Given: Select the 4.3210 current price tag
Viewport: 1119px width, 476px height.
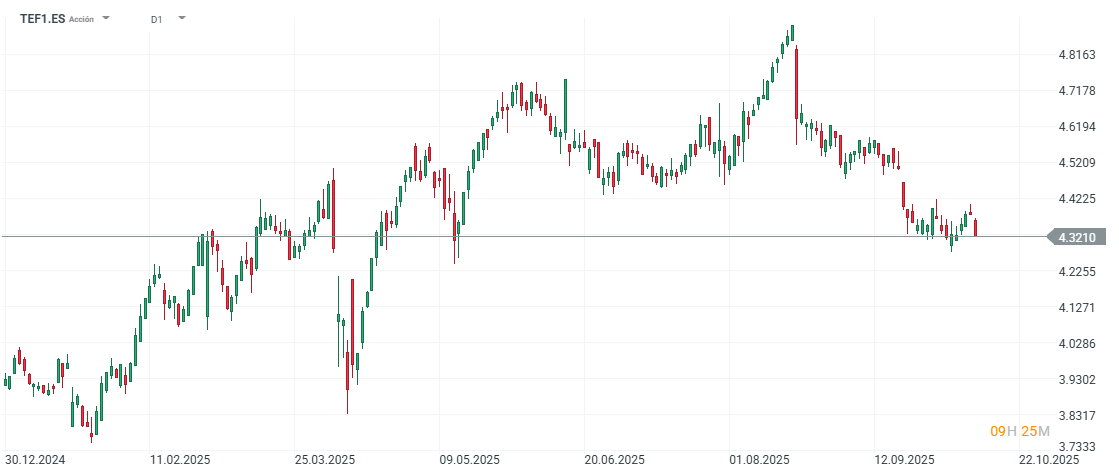Looking at the screenshot, I should point(1079,237).
